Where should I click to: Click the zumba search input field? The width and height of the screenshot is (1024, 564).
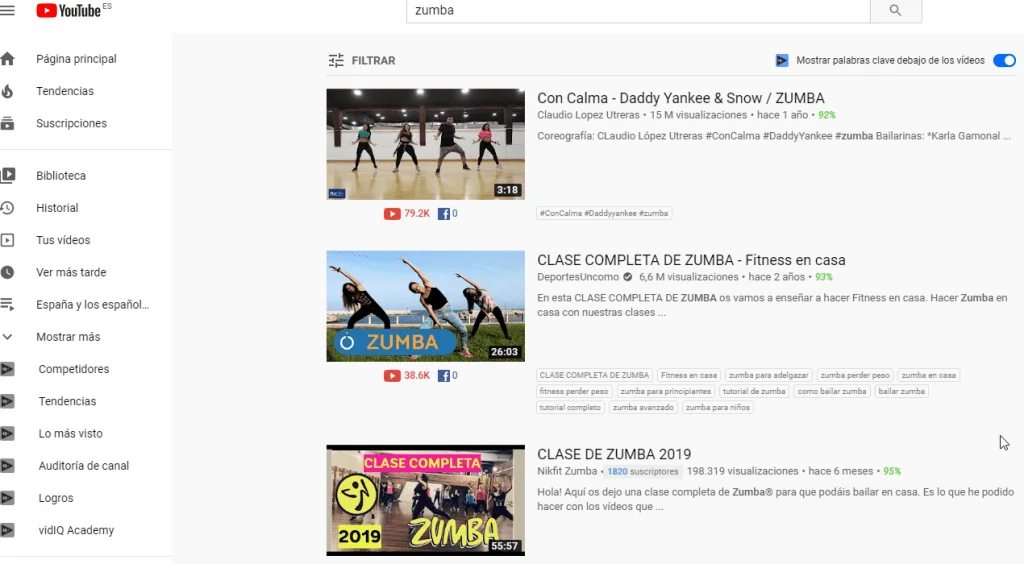(638, 10)
